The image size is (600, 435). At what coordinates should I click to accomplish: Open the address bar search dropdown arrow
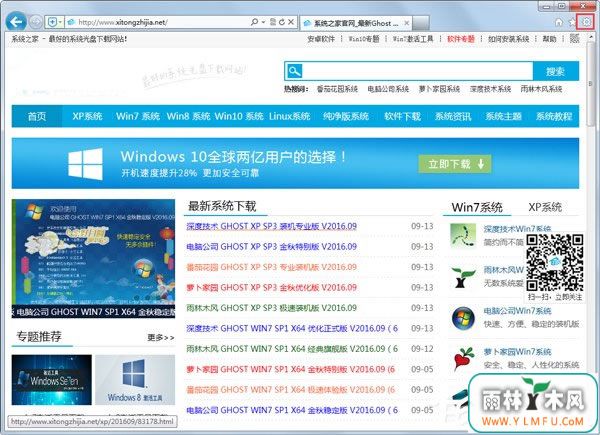tap(263, 22)
